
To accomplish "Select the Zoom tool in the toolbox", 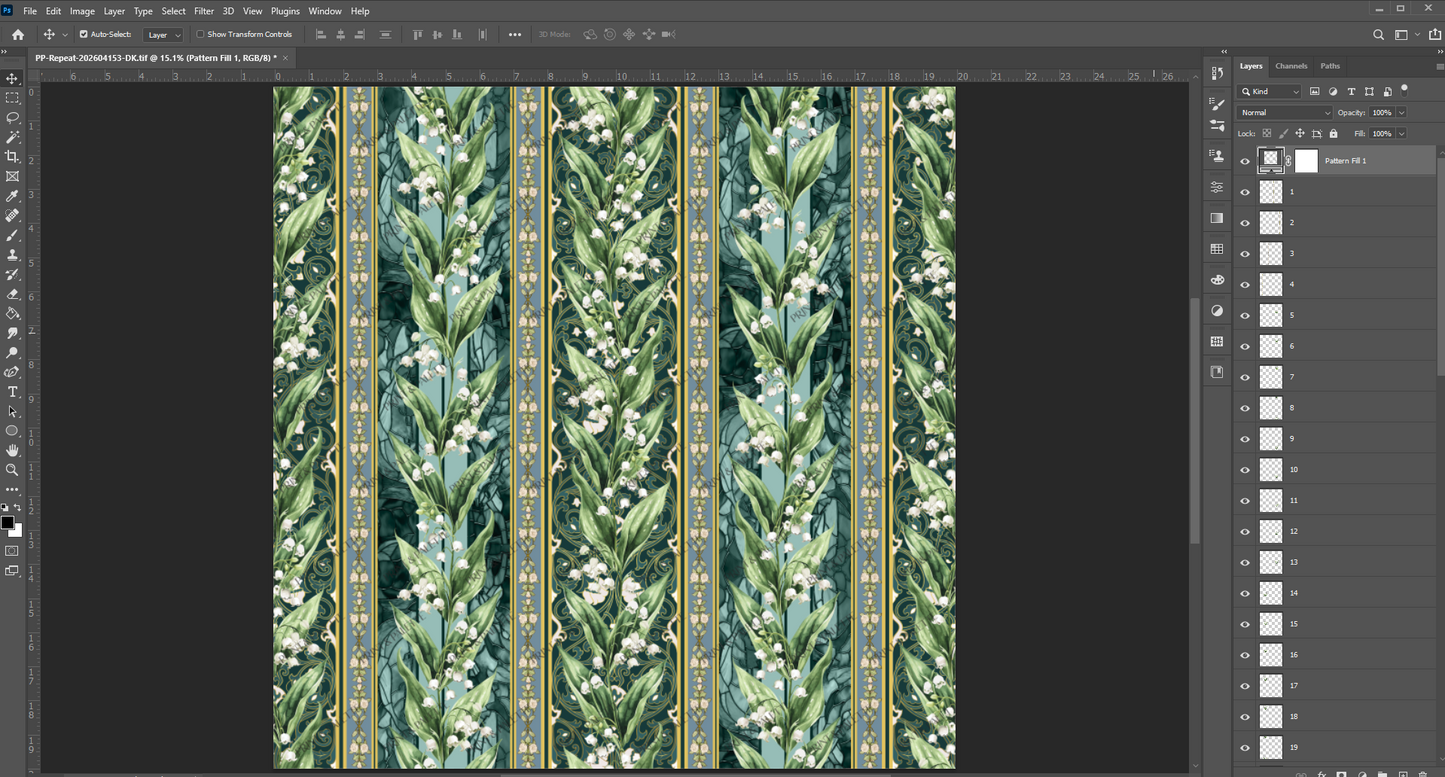I will (12, 470).
